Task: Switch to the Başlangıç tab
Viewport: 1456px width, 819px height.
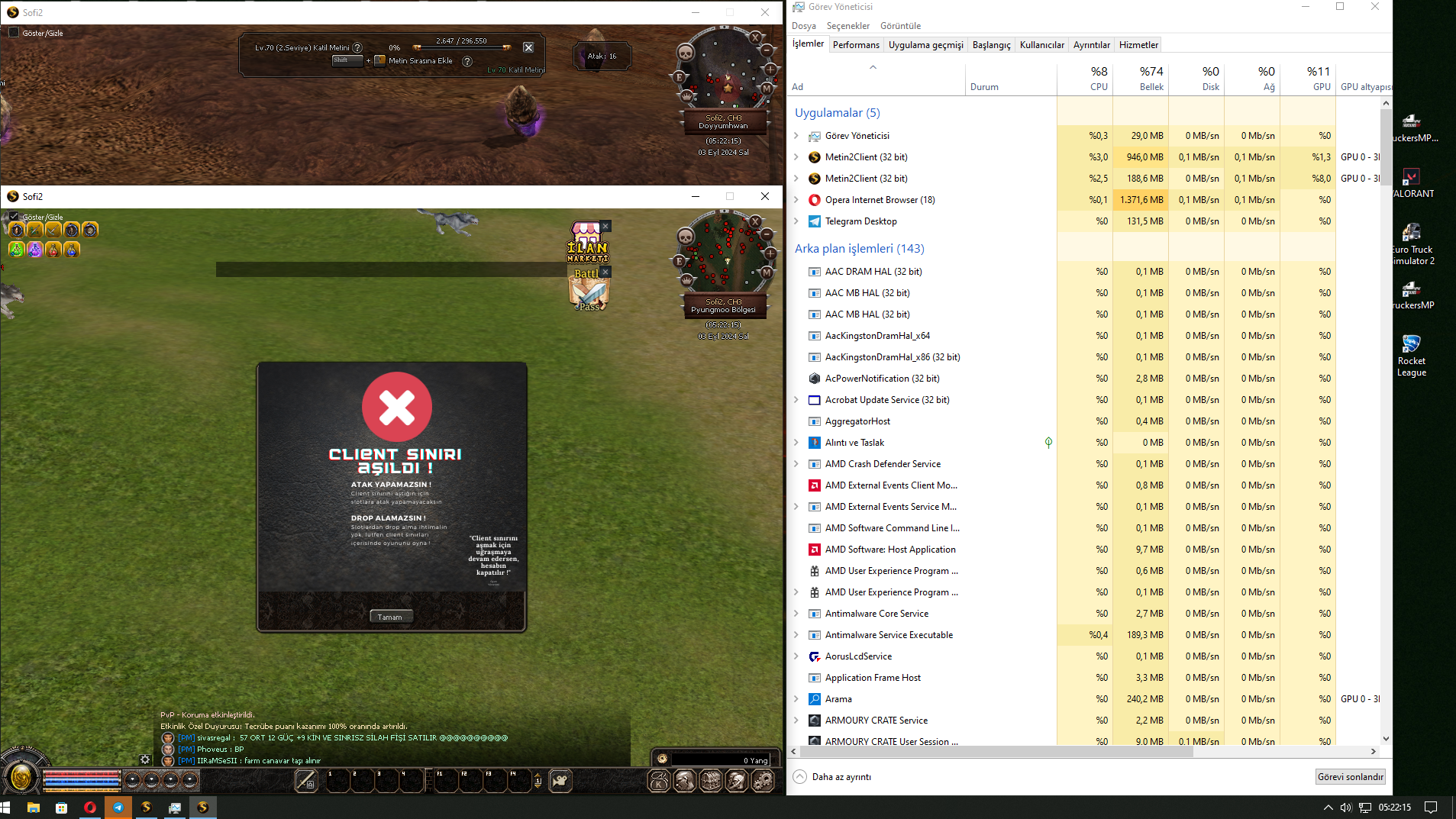Action: [x=991, y=45]
